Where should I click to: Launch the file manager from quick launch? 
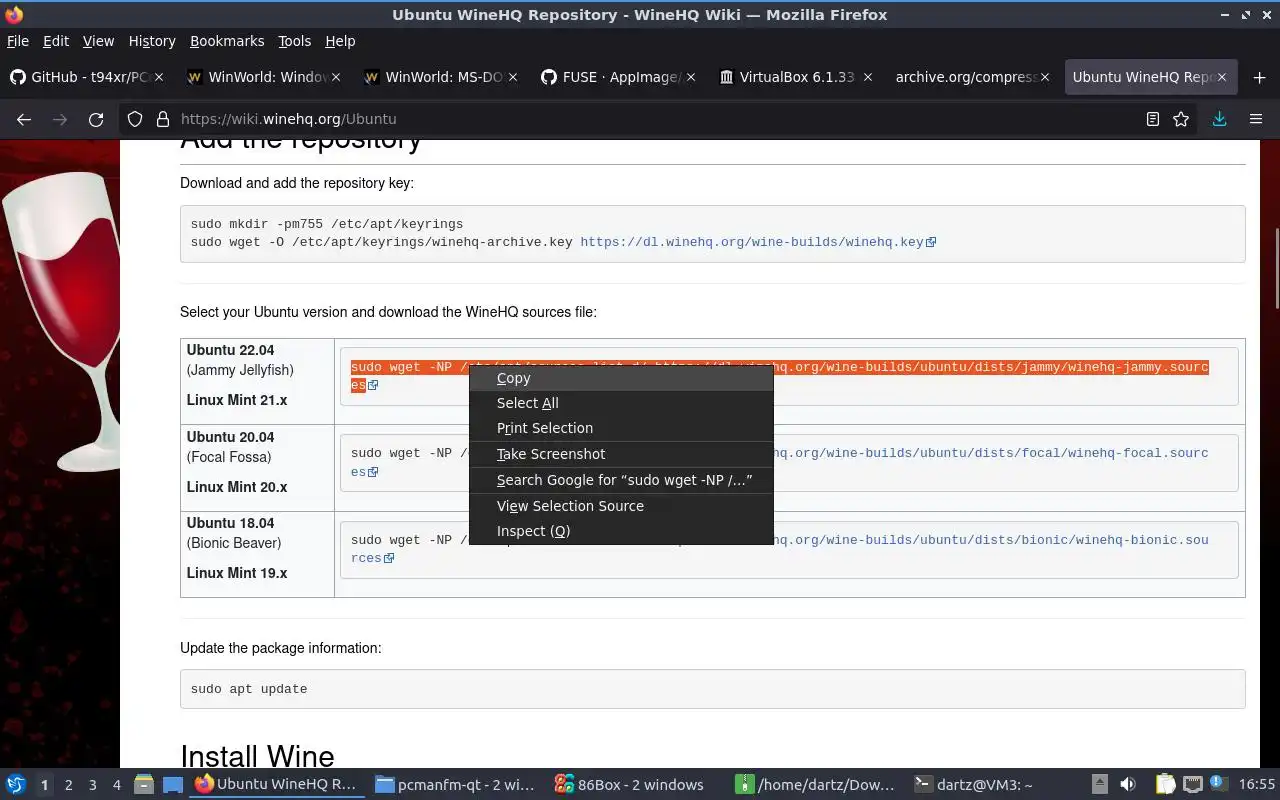pyautogui.click(x=144, y=785)
